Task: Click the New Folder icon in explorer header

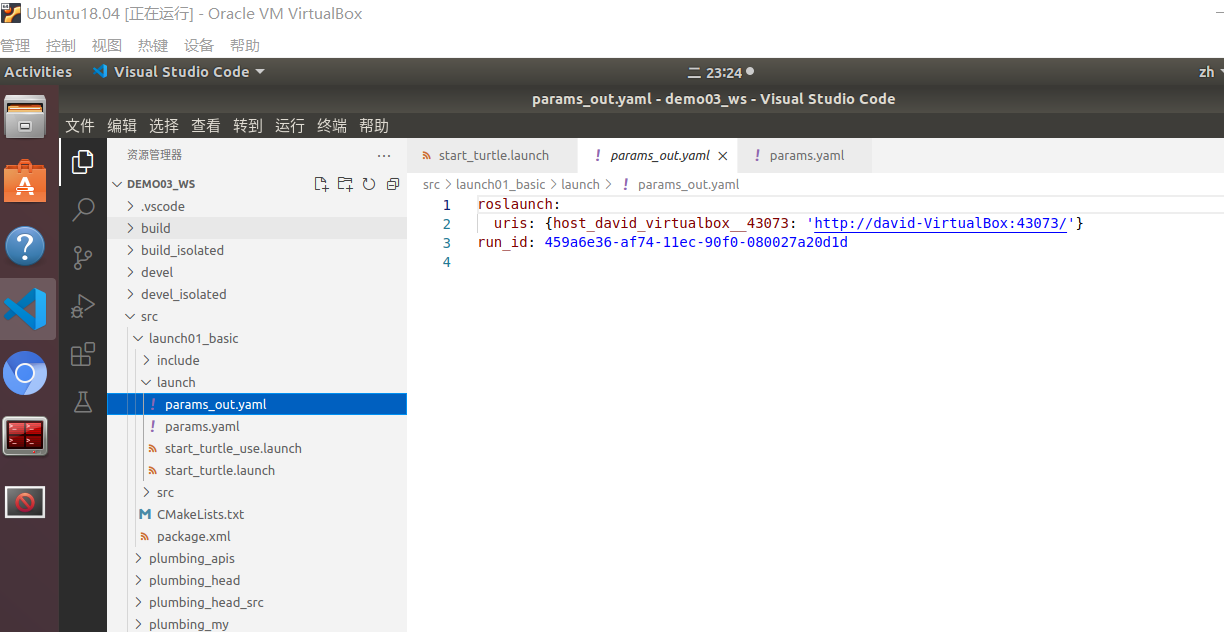Action: [345, 184]
